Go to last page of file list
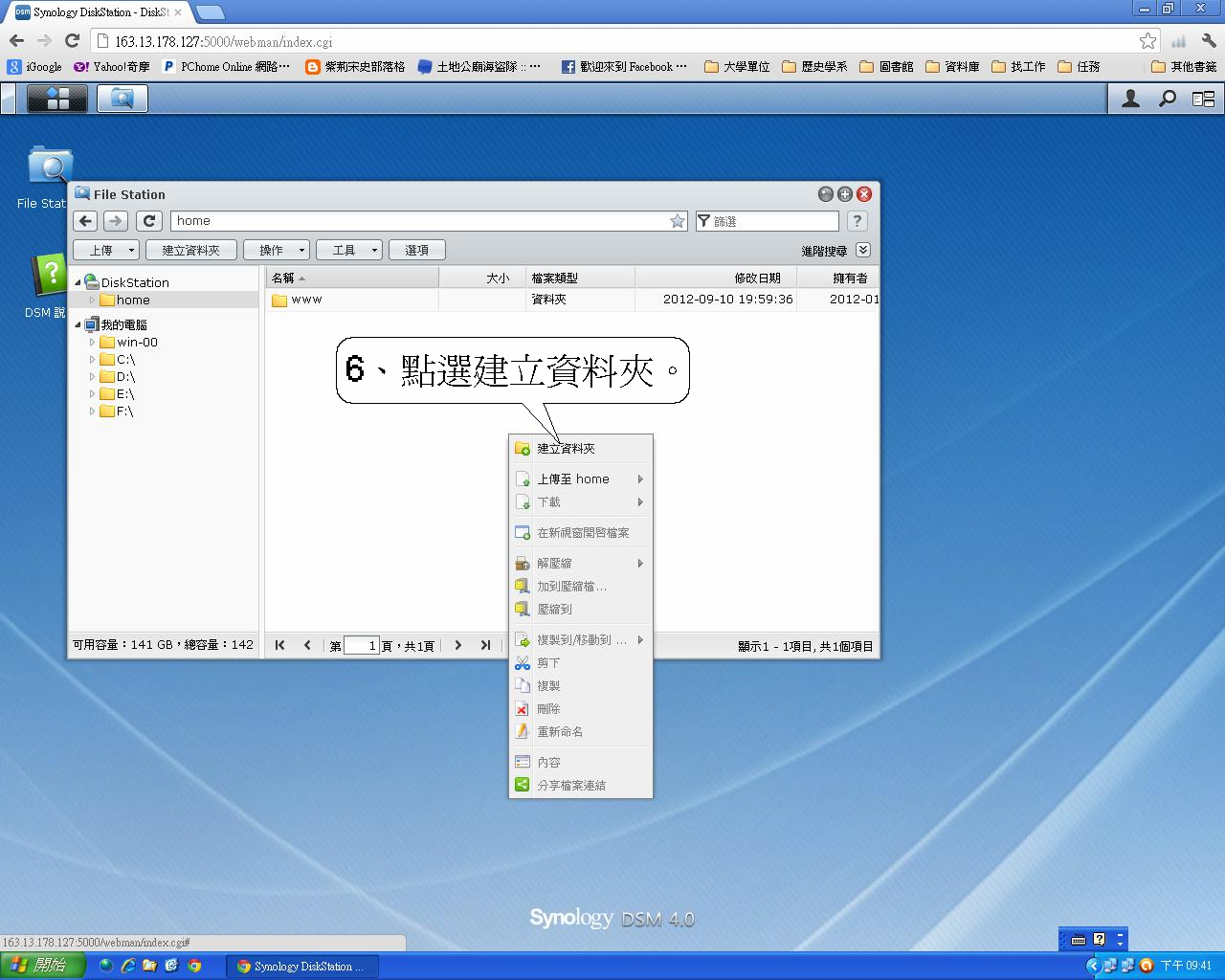Image resolution: width=1225 pixels, height=980 pixels. click(x=485, y=645)
